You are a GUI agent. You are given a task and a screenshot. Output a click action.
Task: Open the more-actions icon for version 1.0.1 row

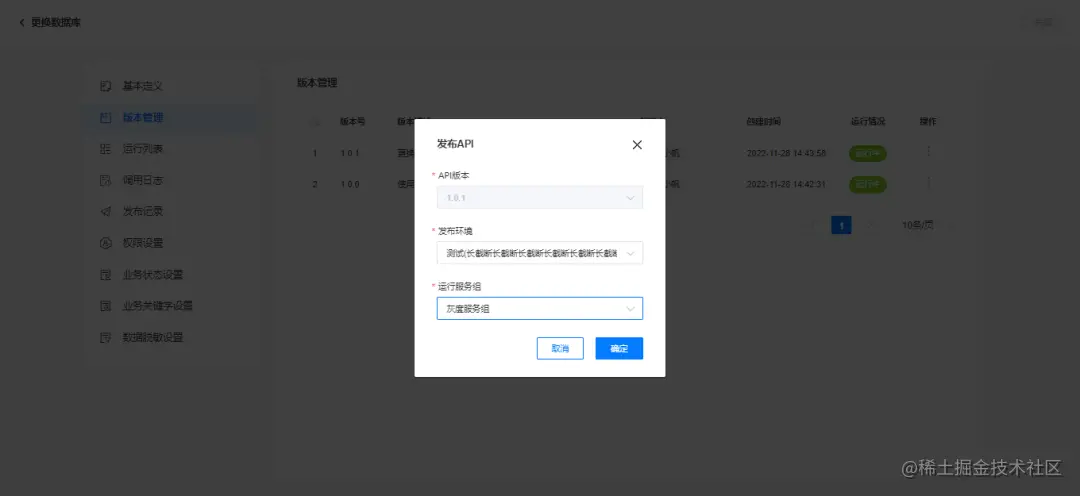928,151
